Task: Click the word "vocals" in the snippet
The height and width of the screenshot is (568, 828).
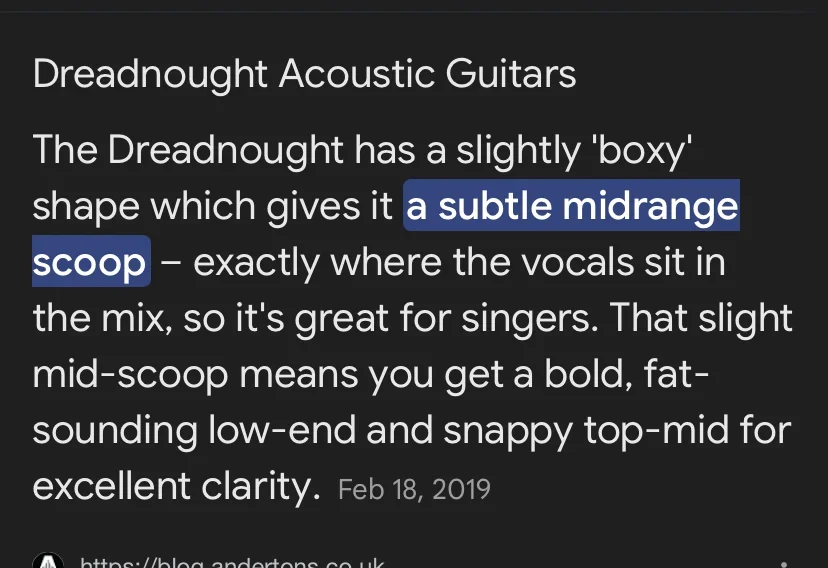Action: coord(539,262)
